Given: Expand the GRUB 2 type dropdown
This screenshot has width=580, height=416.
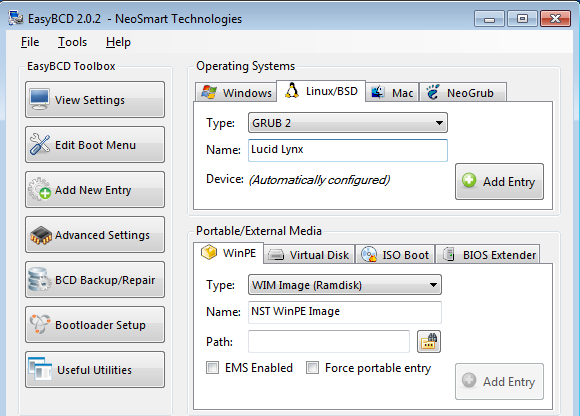Looking at the screenshot, I should [348, 123].
